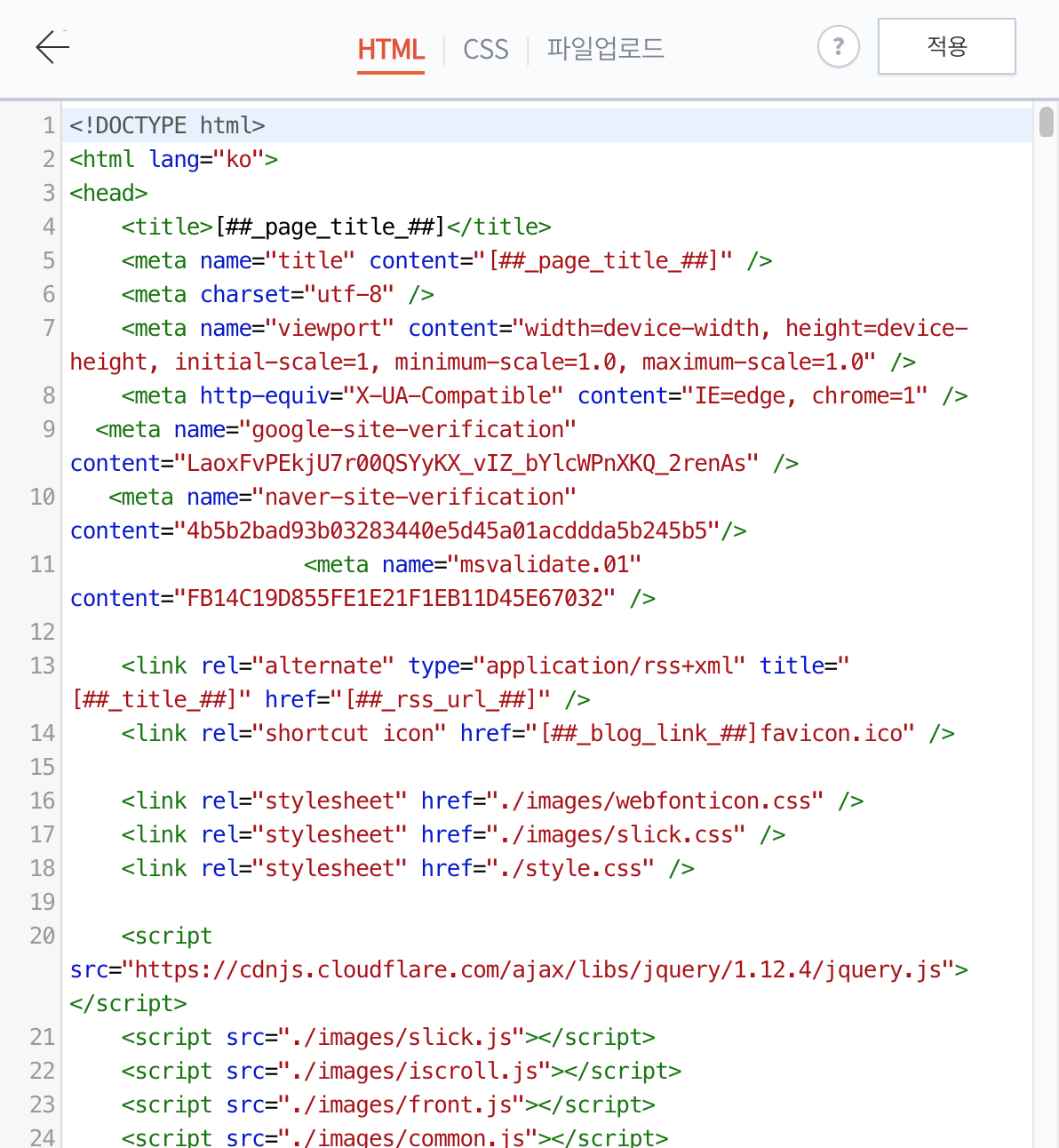1059x1148 pixels.
Task: Click the meta viewport content line
Action: (545, 328)
